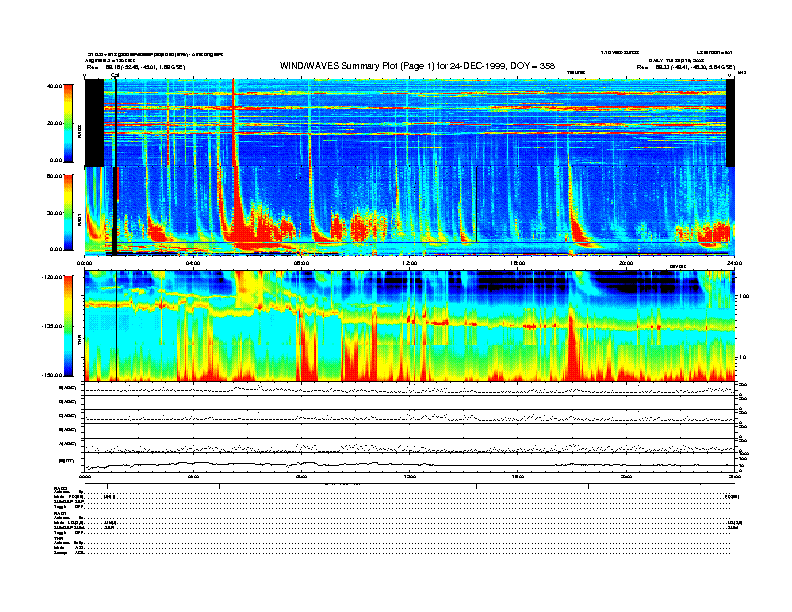Click the black data gap at RAD2 end

click(730, 123)
